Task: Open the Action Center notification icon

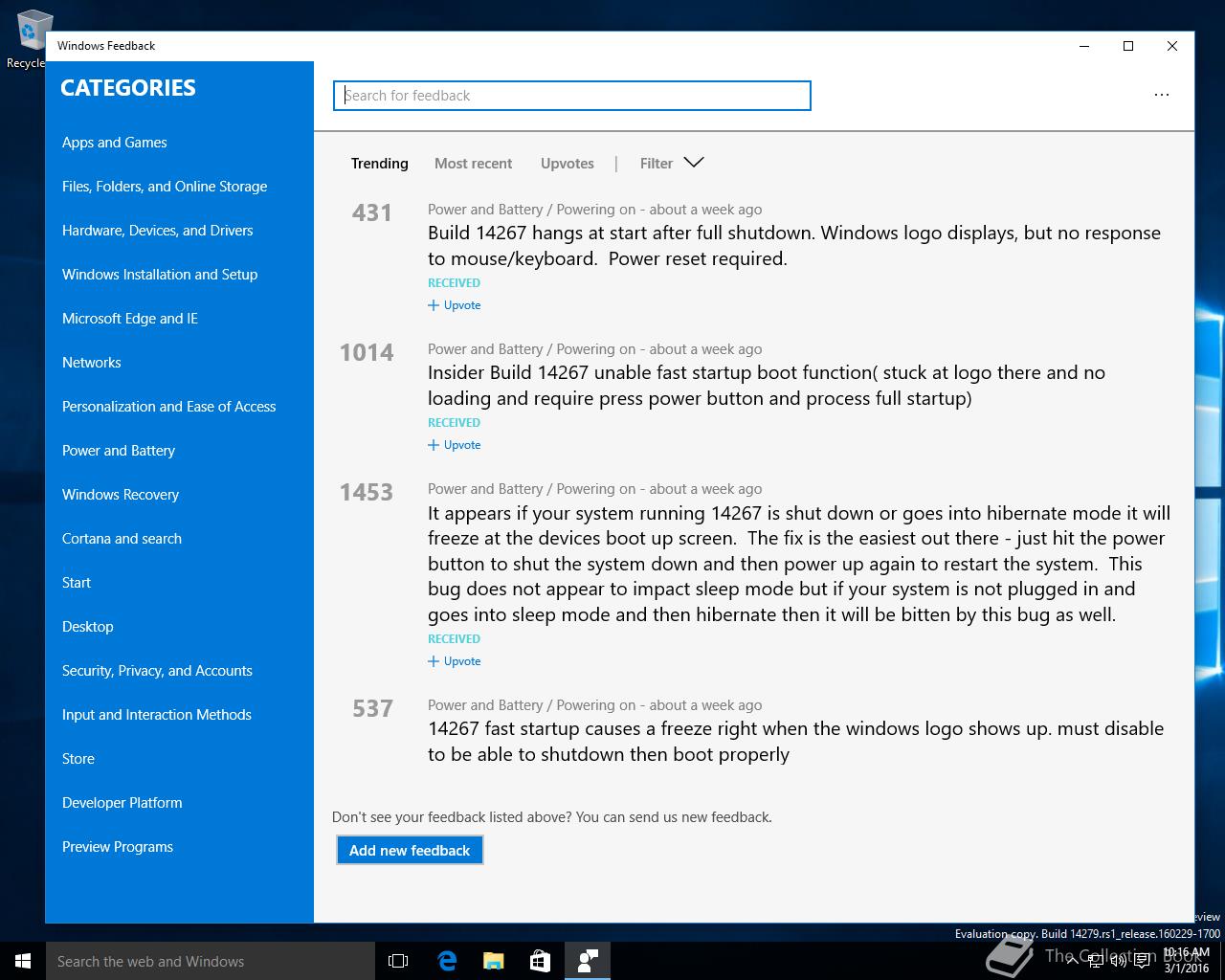Action: pos(1142,961)
